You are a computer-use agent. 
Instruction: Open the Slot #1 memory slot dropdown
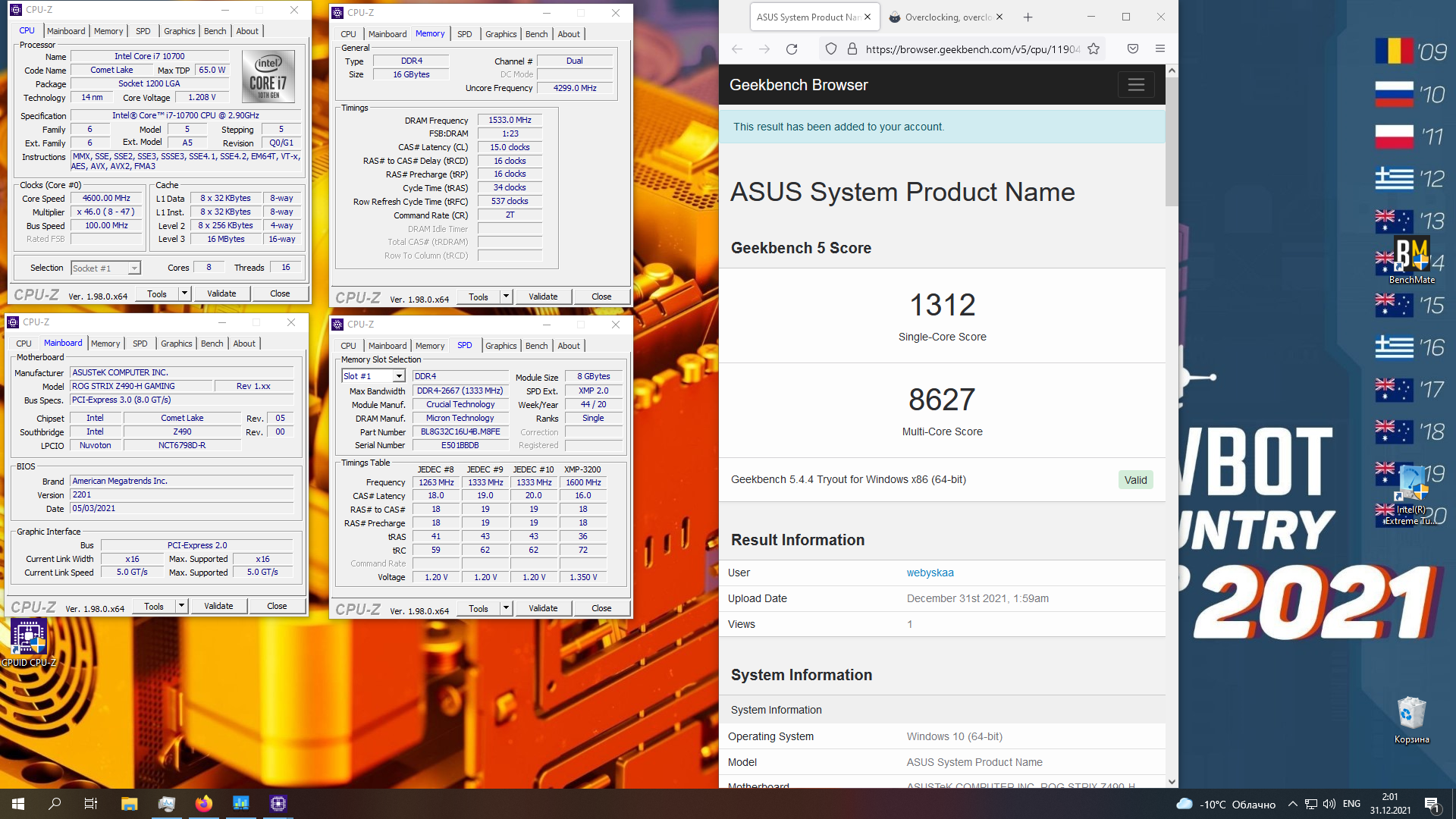coord(373,376)
